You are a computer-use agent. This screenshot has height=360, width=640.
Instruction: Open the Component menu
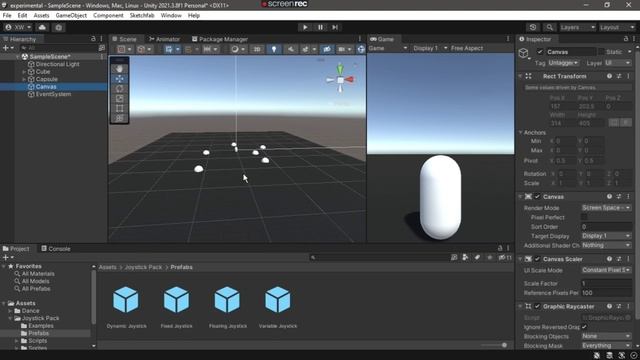[108, 16]
